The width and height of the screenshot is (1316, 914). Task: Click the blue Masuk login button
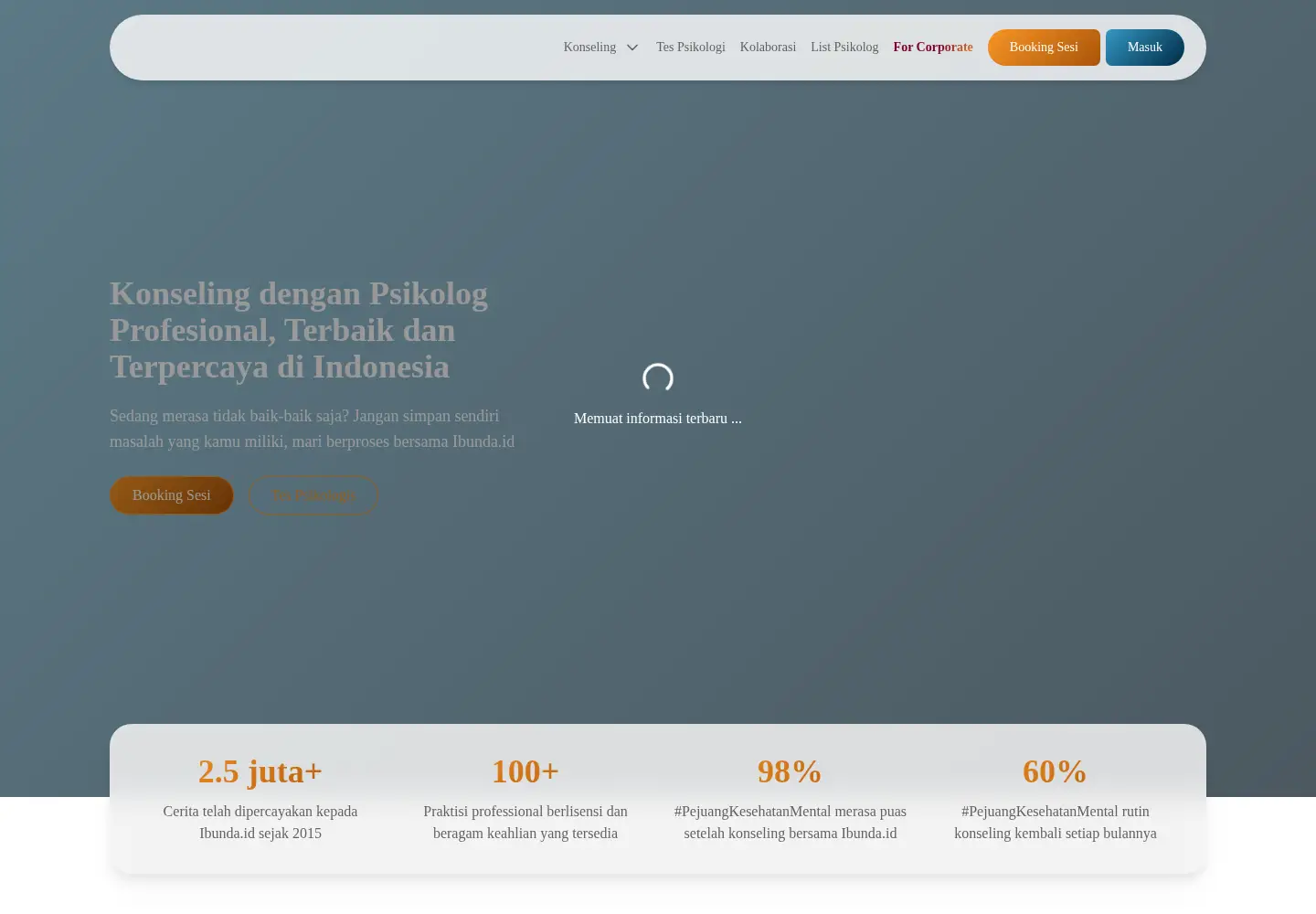pyautogui.click(x=1145, y=48)
